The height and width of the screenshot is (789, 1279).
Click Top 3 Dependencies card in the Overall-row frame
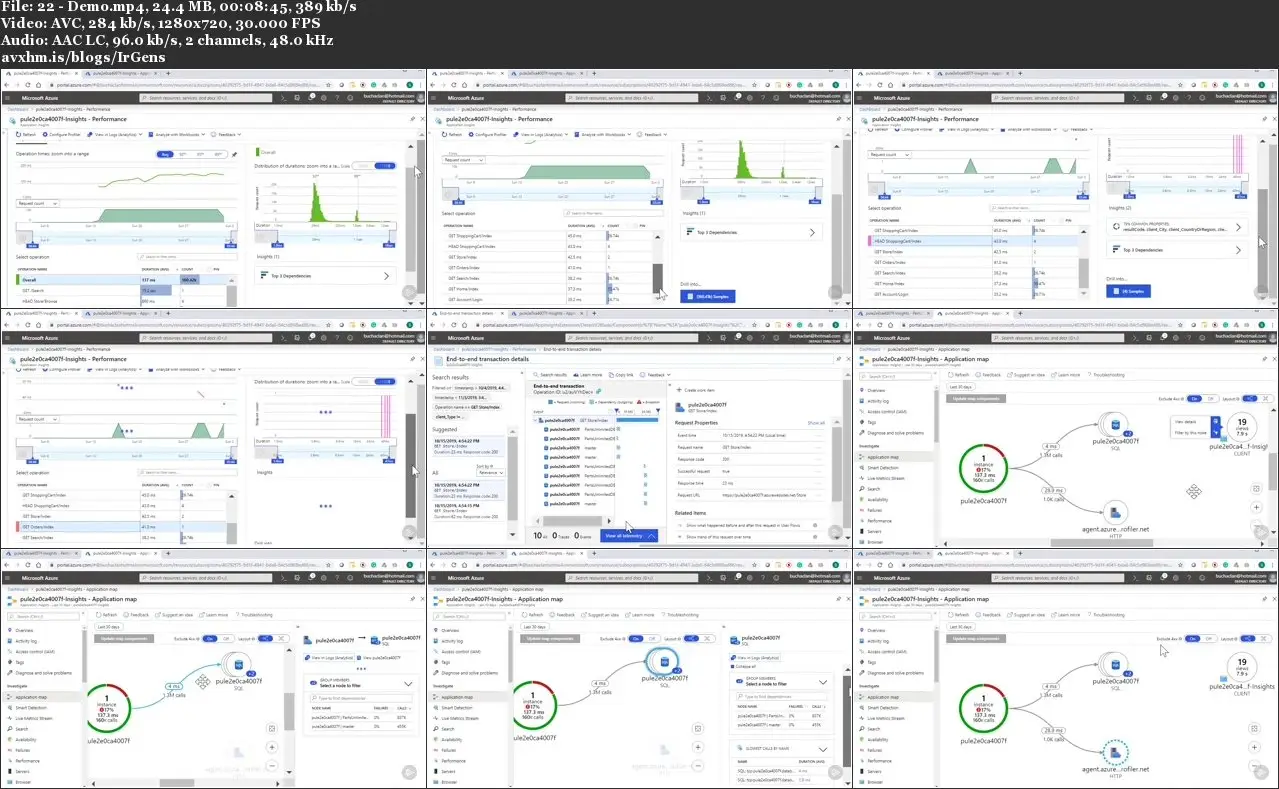[x=327, y=274]
